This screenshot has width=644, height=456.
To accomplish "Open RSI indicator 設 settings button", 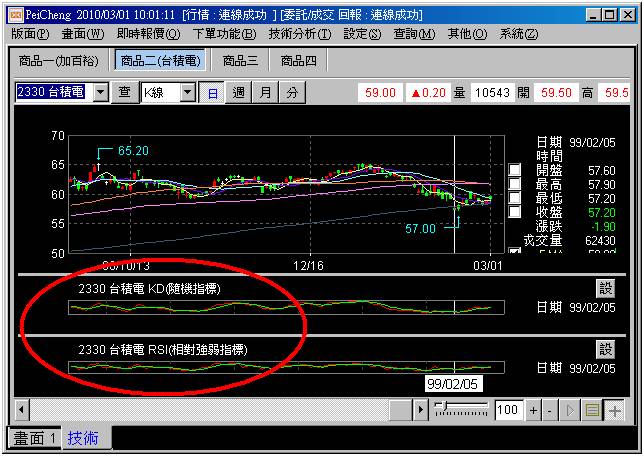I will [x=606, y=349].
